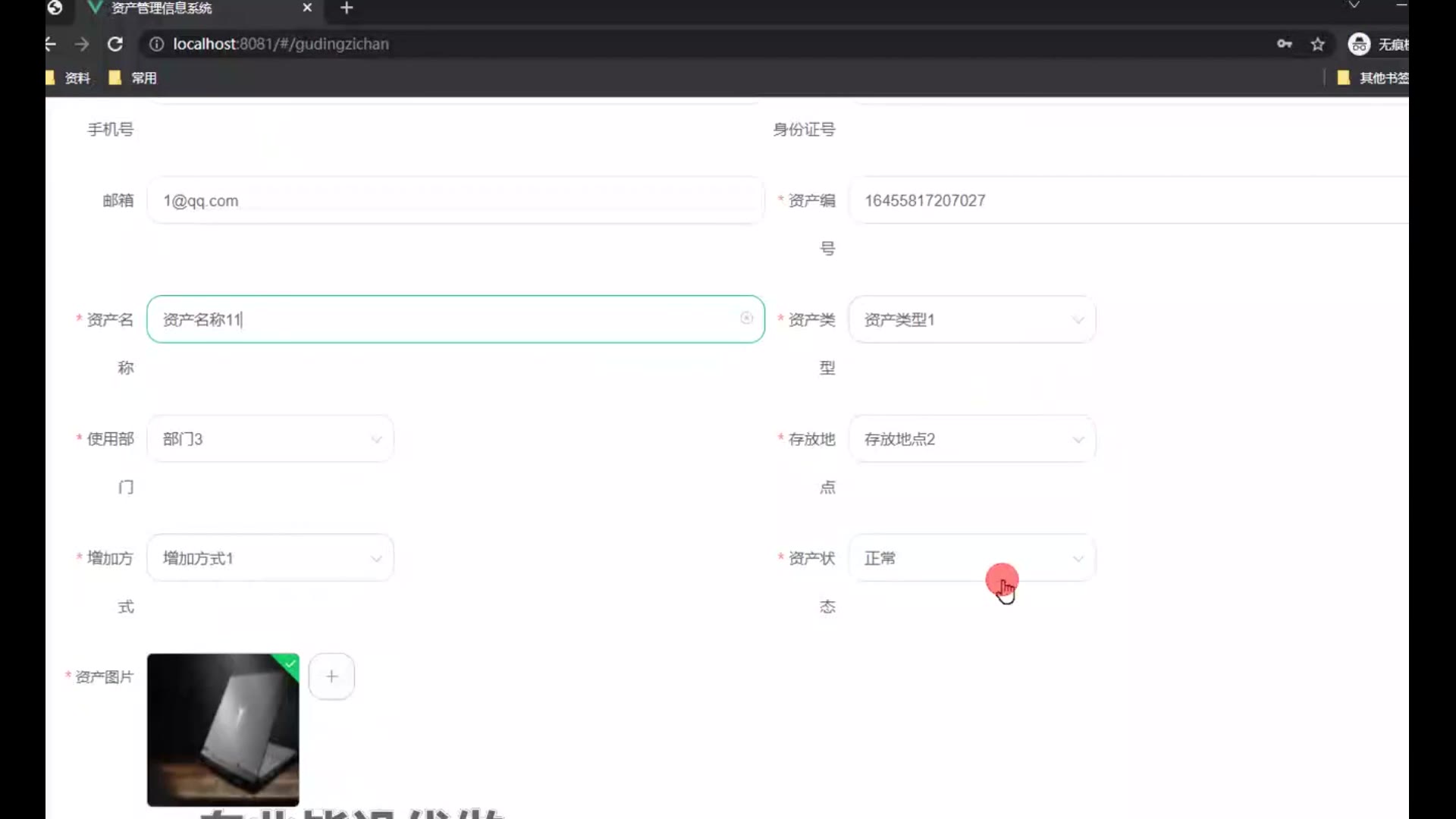The height and width of the screenshot is (819, 1456).
Task: Click the address bar URL
Action: point(281,44)
